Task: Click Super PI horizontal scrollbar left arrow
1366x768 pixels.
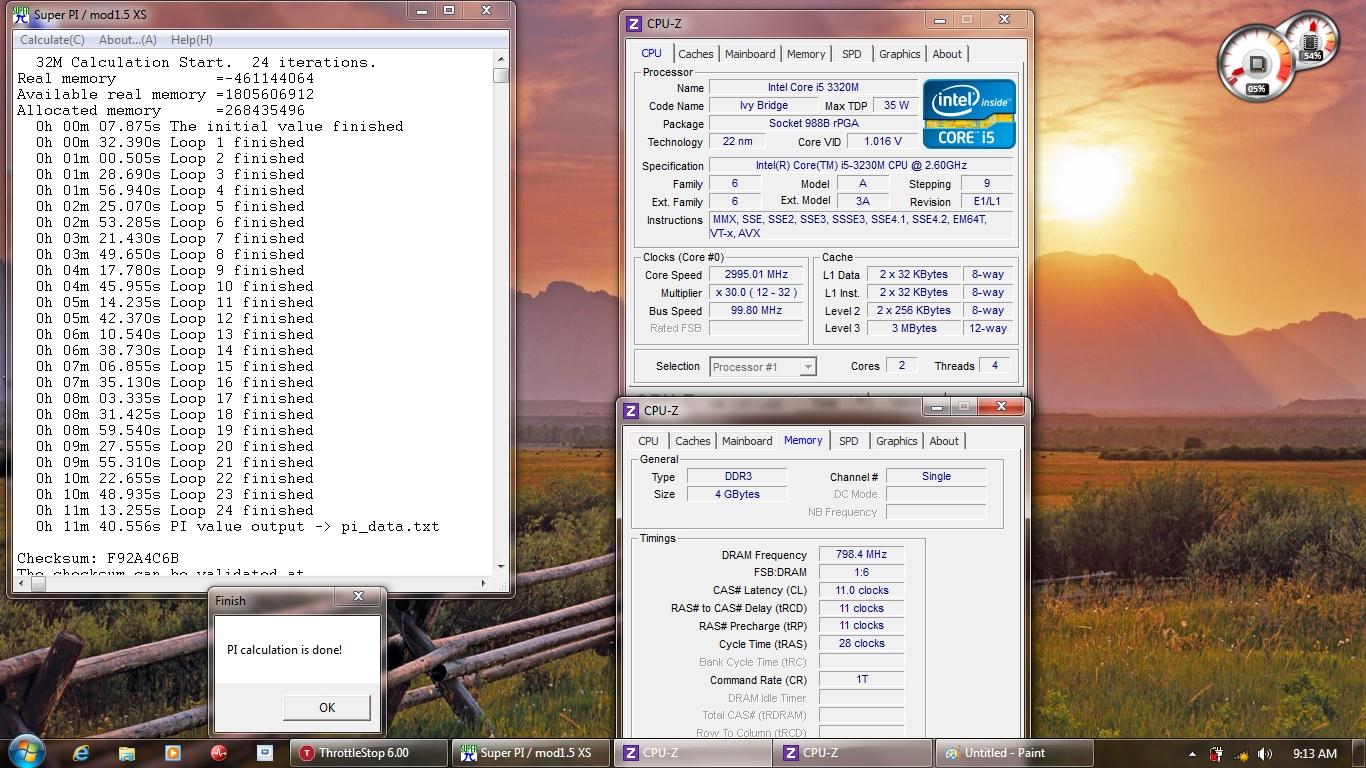Action: tap(23, 584)
